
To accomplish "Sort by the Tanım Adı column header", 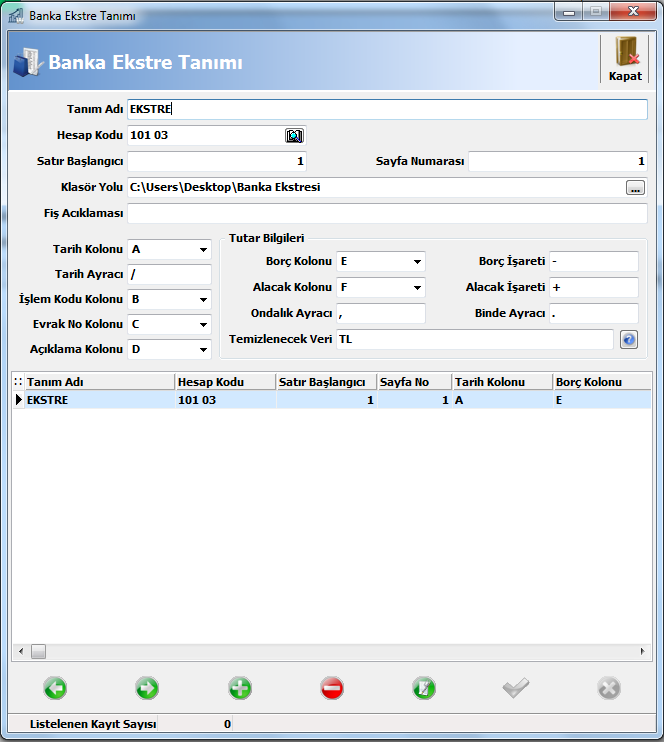I will (x=100, y=382).
